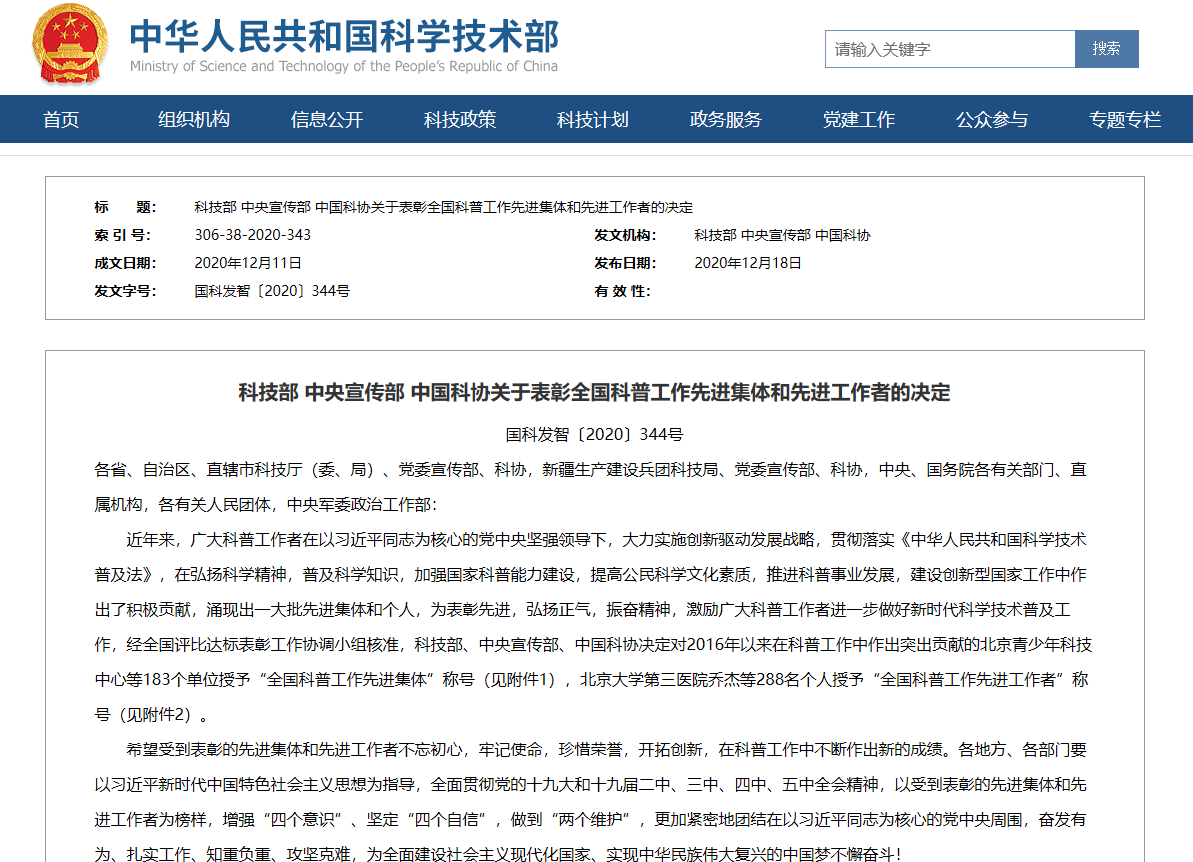The width and height of the screenshot is (1193, 862).
Task: Open the 专题专栏 section
Action: pos(1125,120)
